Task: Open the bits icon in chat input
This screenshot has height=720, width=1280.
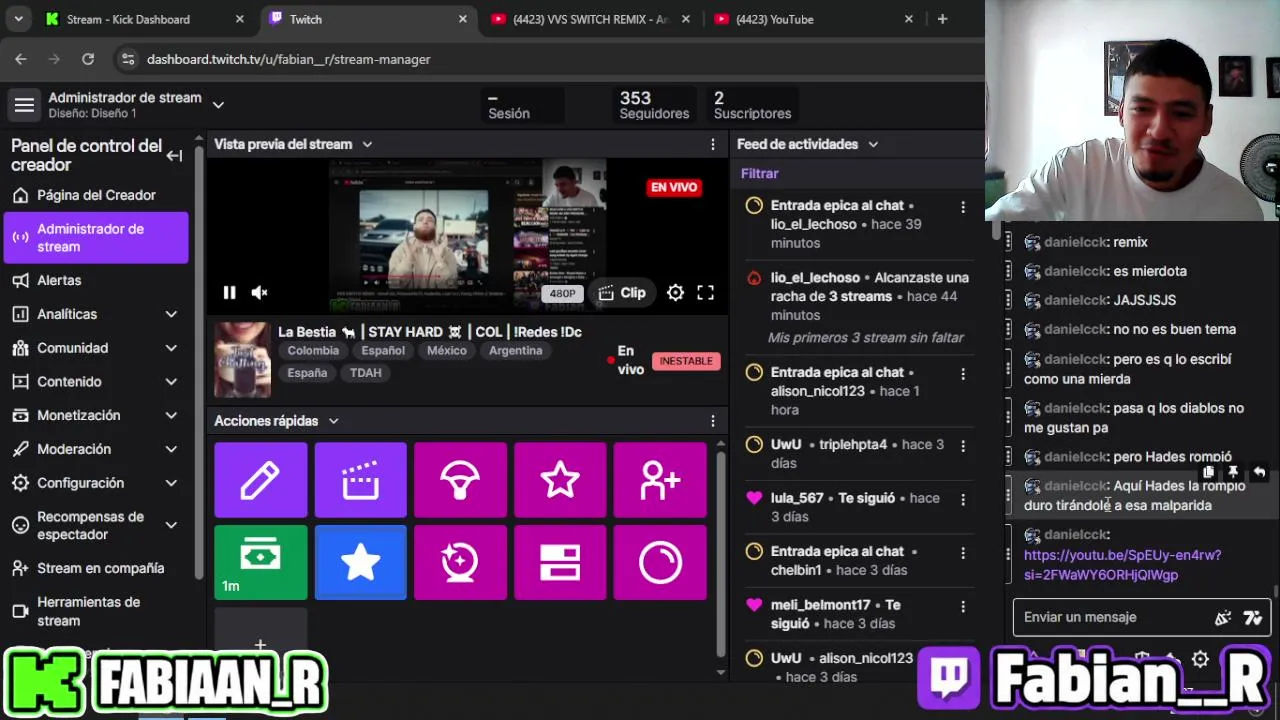Action: click(1222, 618)
